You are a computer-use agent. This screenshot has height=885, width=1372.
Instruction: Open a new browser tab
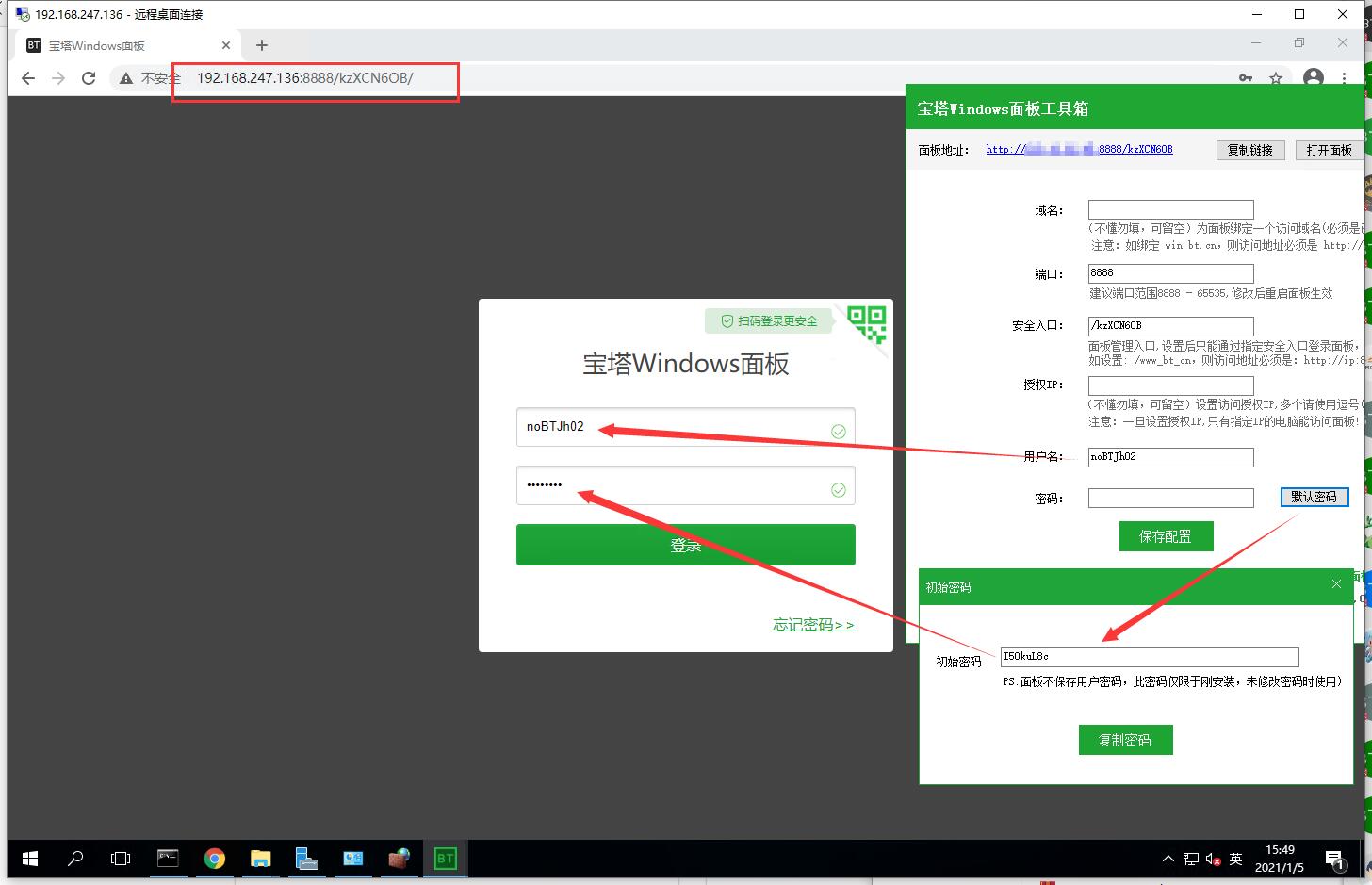(x=262, y=45)
